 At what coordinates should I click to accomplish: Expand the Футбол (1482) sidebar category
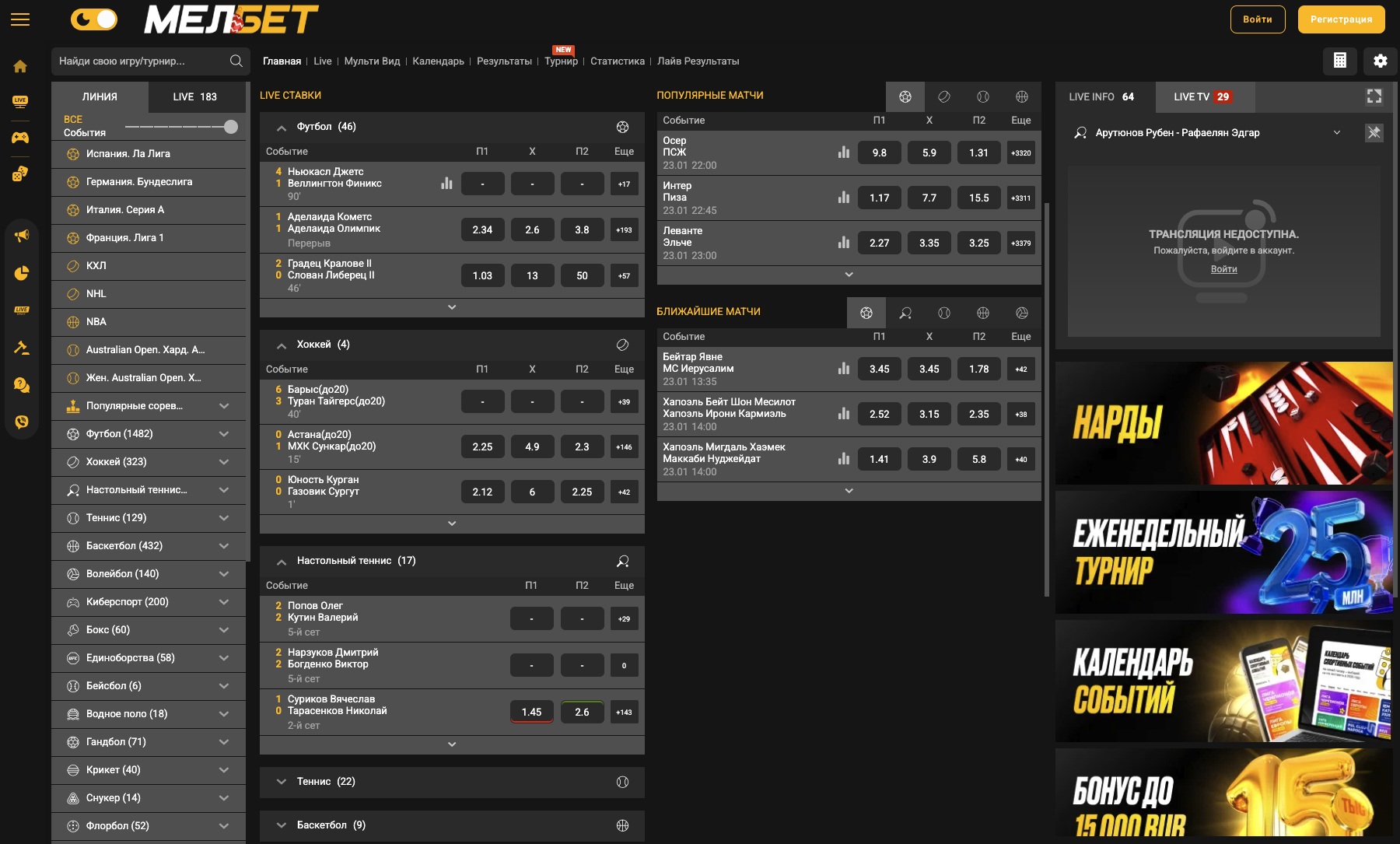[x=224, y=434]
